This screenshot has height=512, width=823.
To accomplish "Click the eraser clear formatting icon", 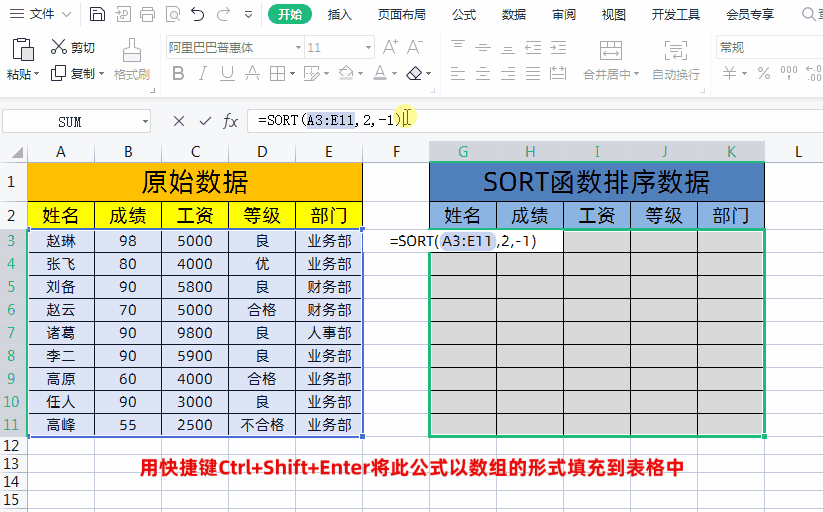I will coord(414,74).
